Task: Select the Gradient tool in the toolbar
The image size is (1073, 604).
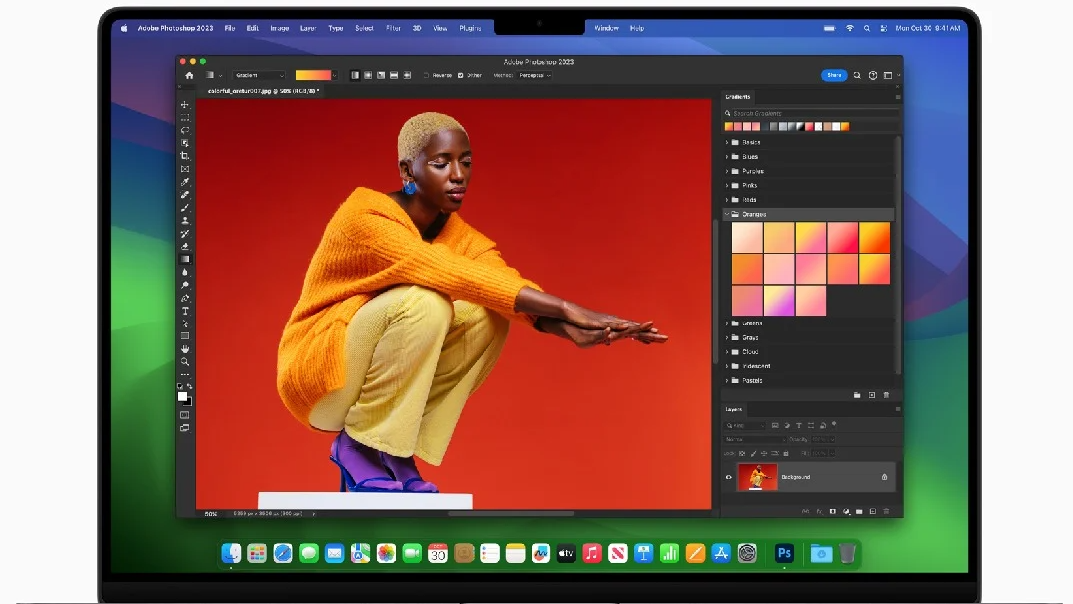Action: point(185,259)
